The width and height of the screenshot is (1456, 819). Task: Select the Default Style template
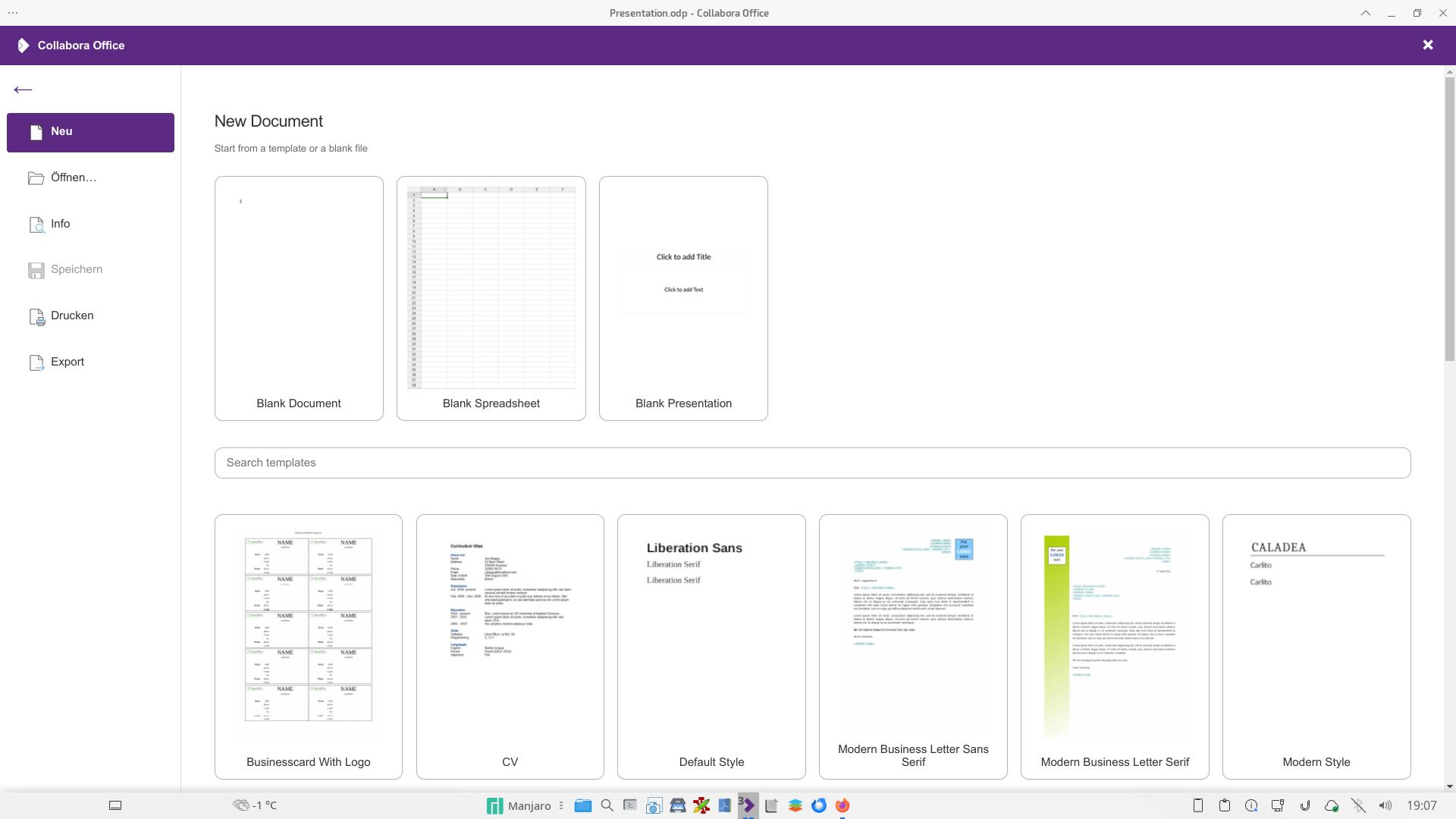click(x=711, y=646)
